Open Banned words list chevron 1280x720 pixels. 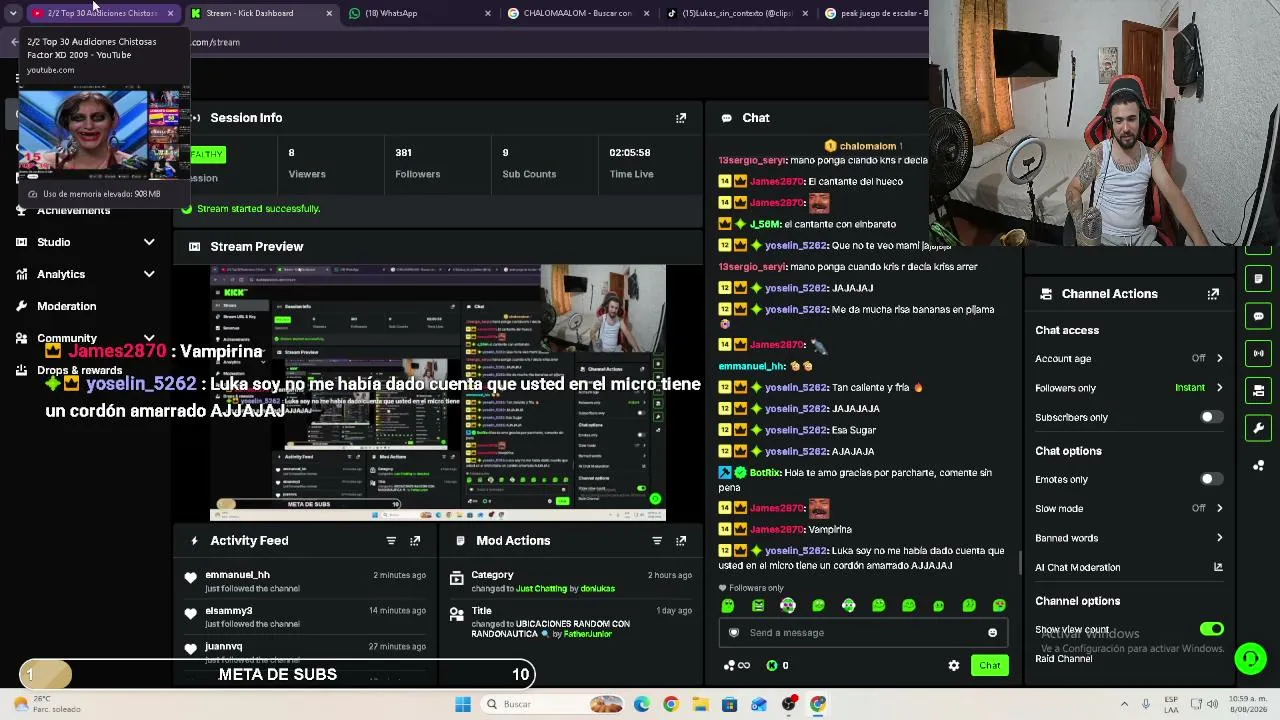(1219, 538)
